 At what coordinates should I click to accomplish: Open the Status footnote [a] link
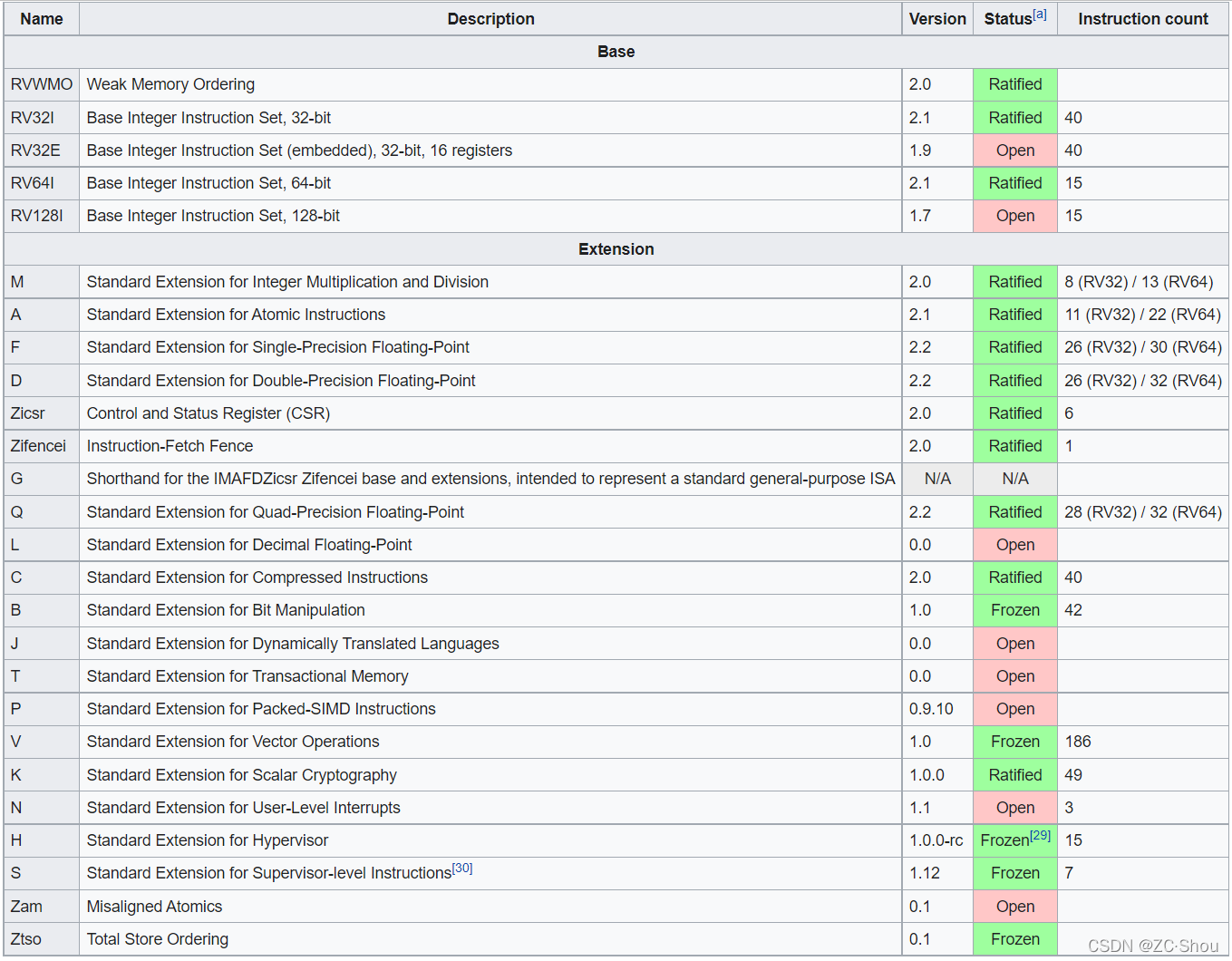pos(1040,14)
